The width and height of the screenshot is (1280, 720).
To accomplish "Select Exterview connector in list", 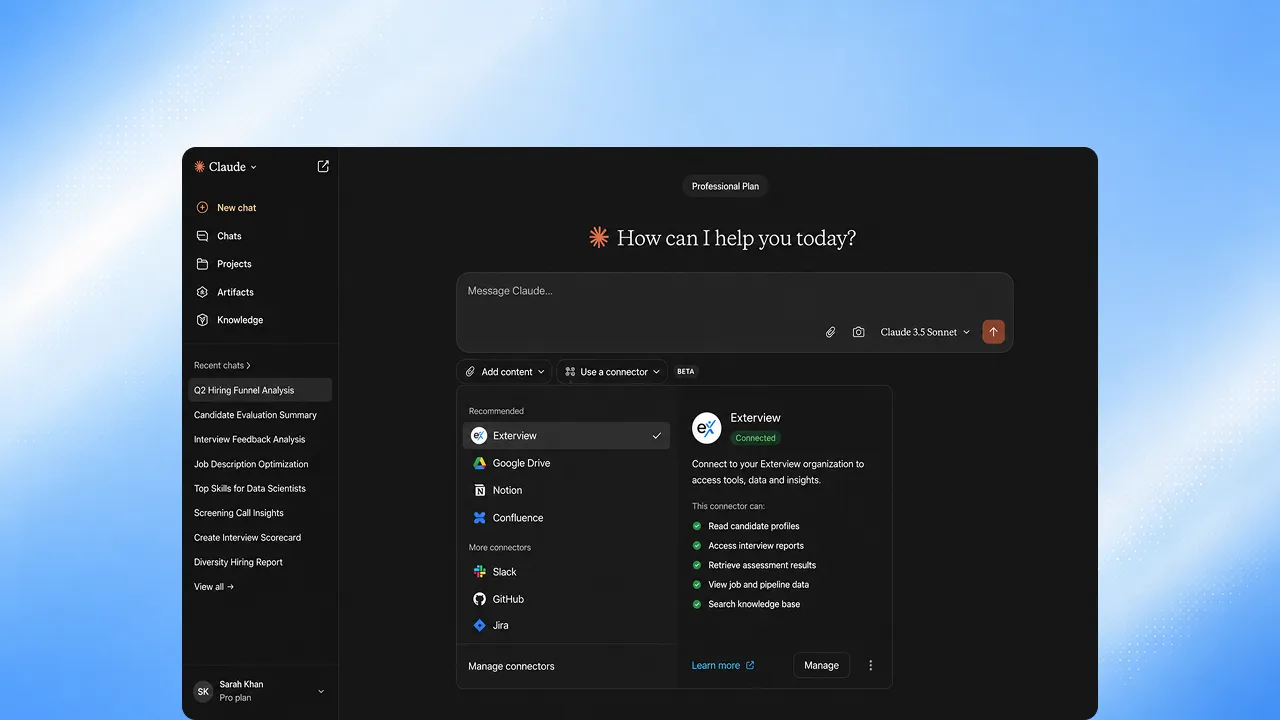I will coord(566,436).
